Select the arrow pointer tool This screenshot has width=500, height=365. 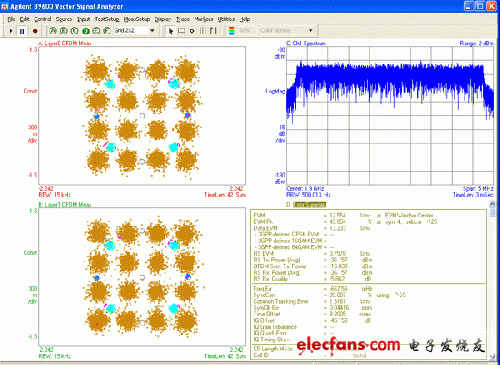click(x=171, y=31)
